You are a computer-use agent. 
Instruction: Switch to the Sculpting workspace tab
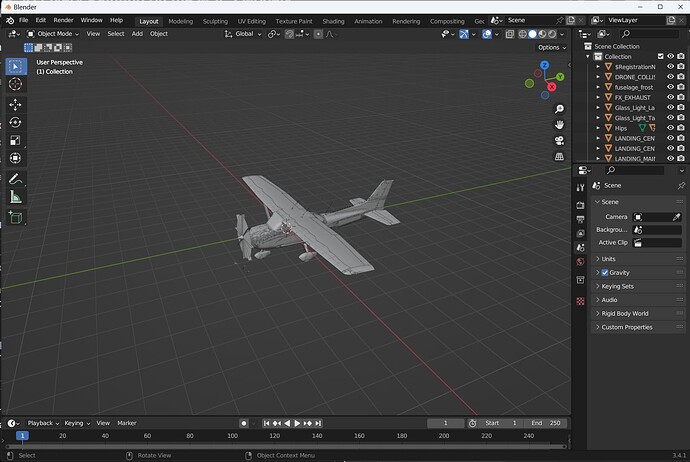[x=215, y=21]
